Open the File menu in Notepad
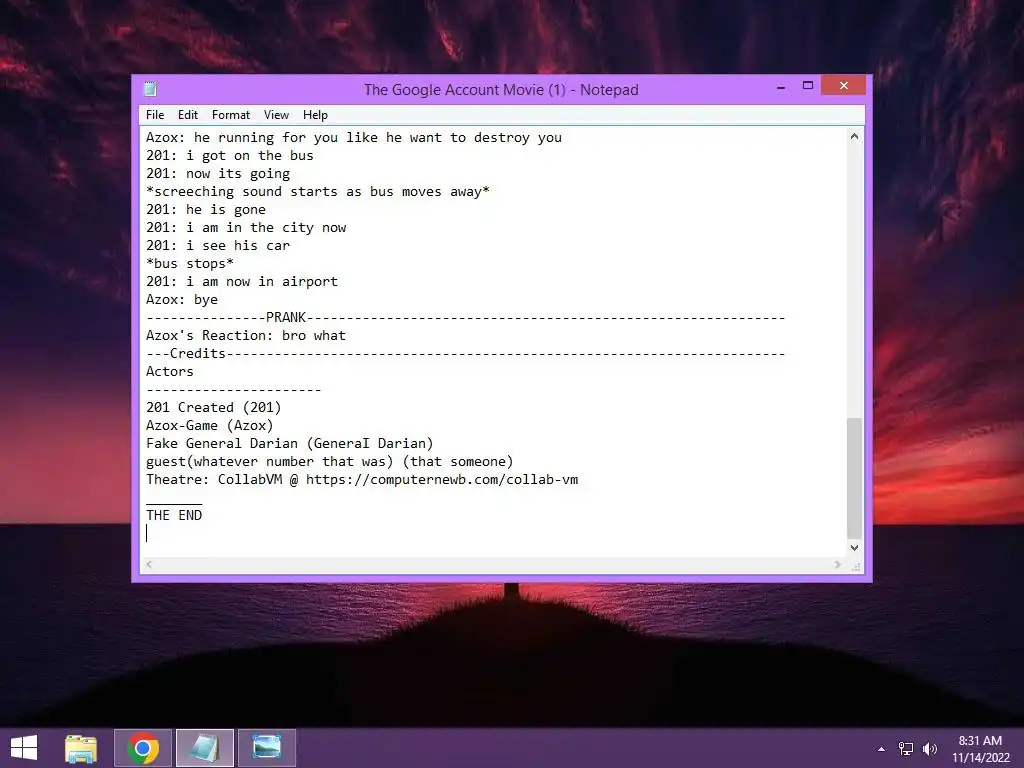The width and height of the screenshot is (1024, 768). click(x=155, y=115)
